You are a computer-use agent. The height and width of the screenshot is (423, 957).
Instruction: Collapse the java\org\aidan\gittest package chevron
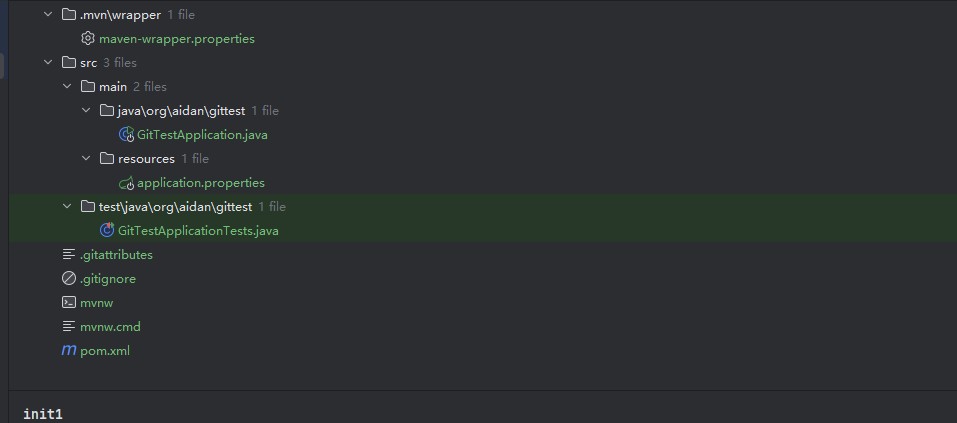87,111
